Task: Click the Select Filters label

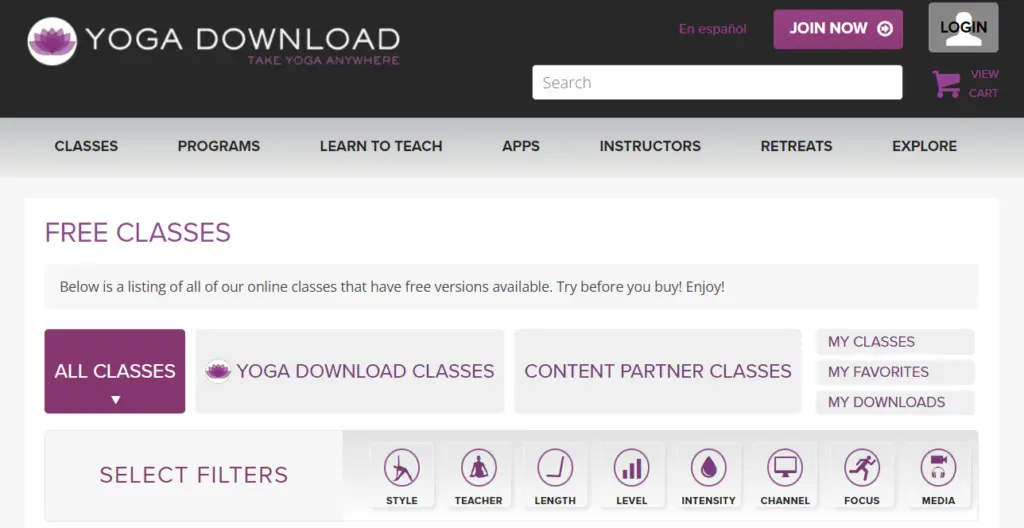Action: 194,475
